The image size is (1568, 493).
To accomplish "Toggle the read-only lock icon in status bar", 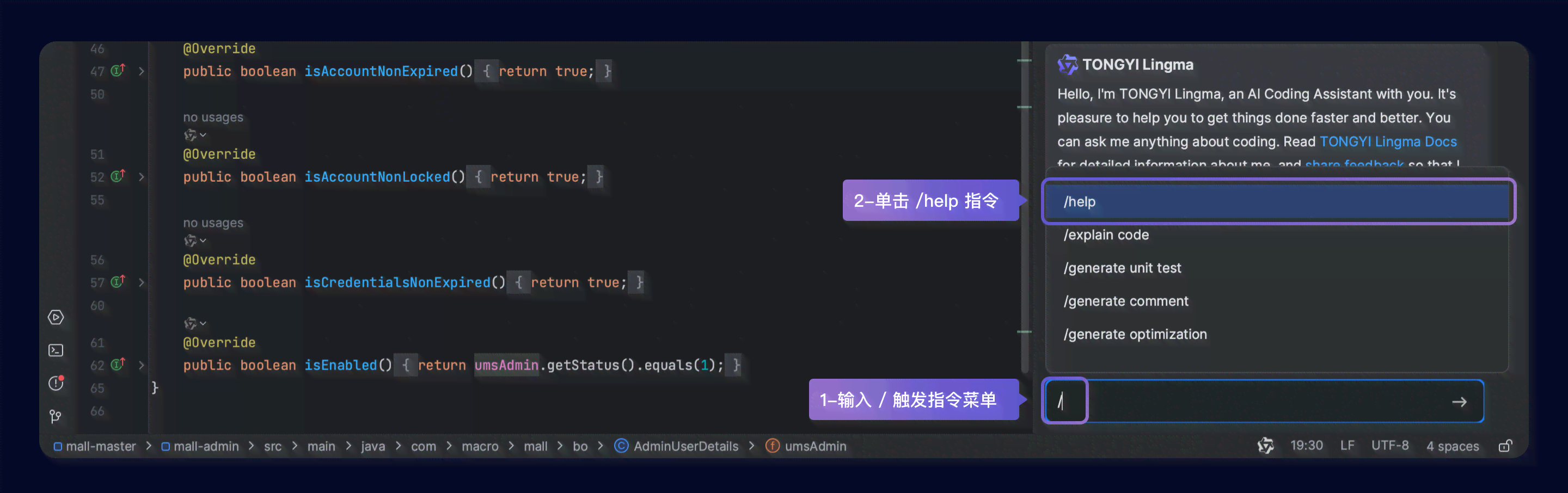I will (1505, 446).
